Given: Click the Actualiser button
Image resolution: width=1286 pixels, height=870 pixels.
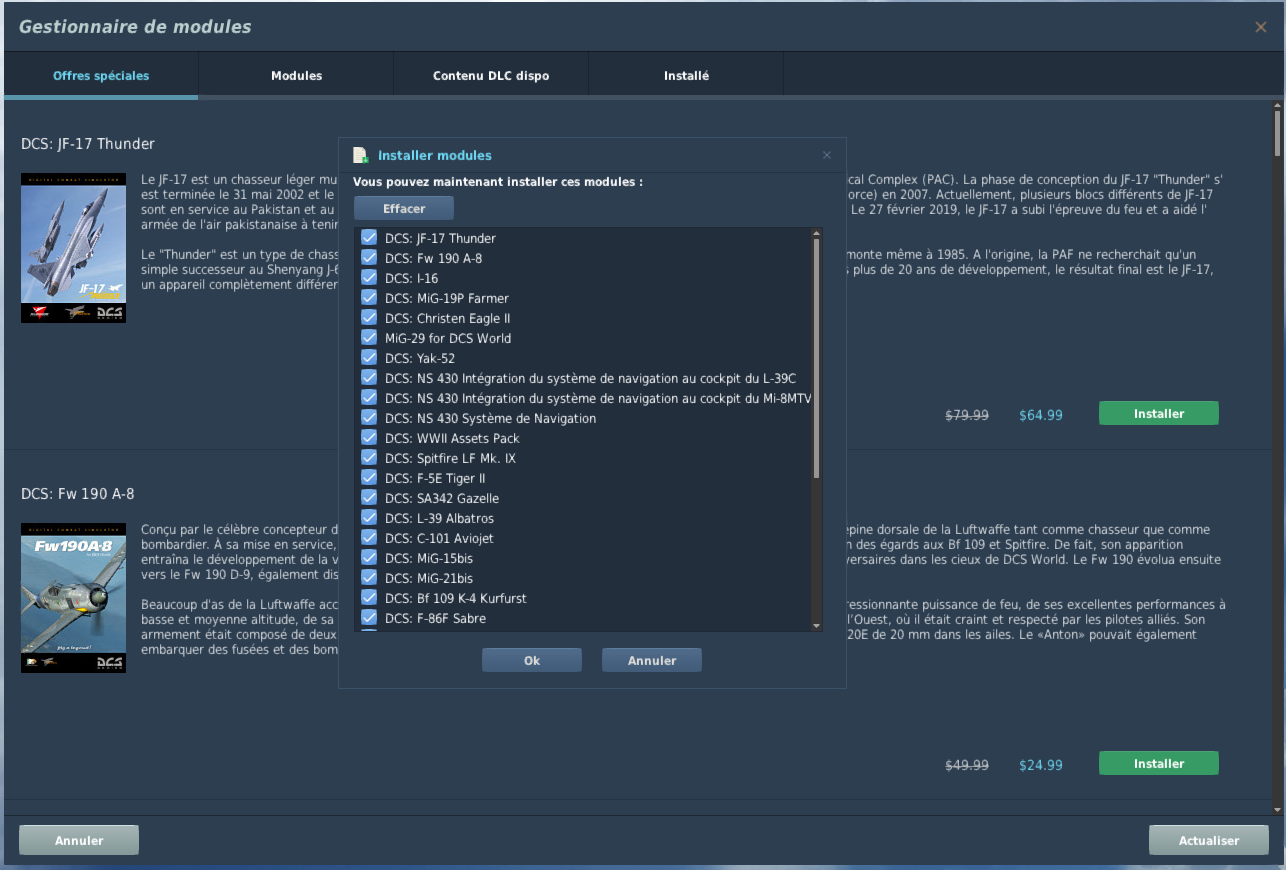Looking at the screenshot, I should tap(1209, 840).
